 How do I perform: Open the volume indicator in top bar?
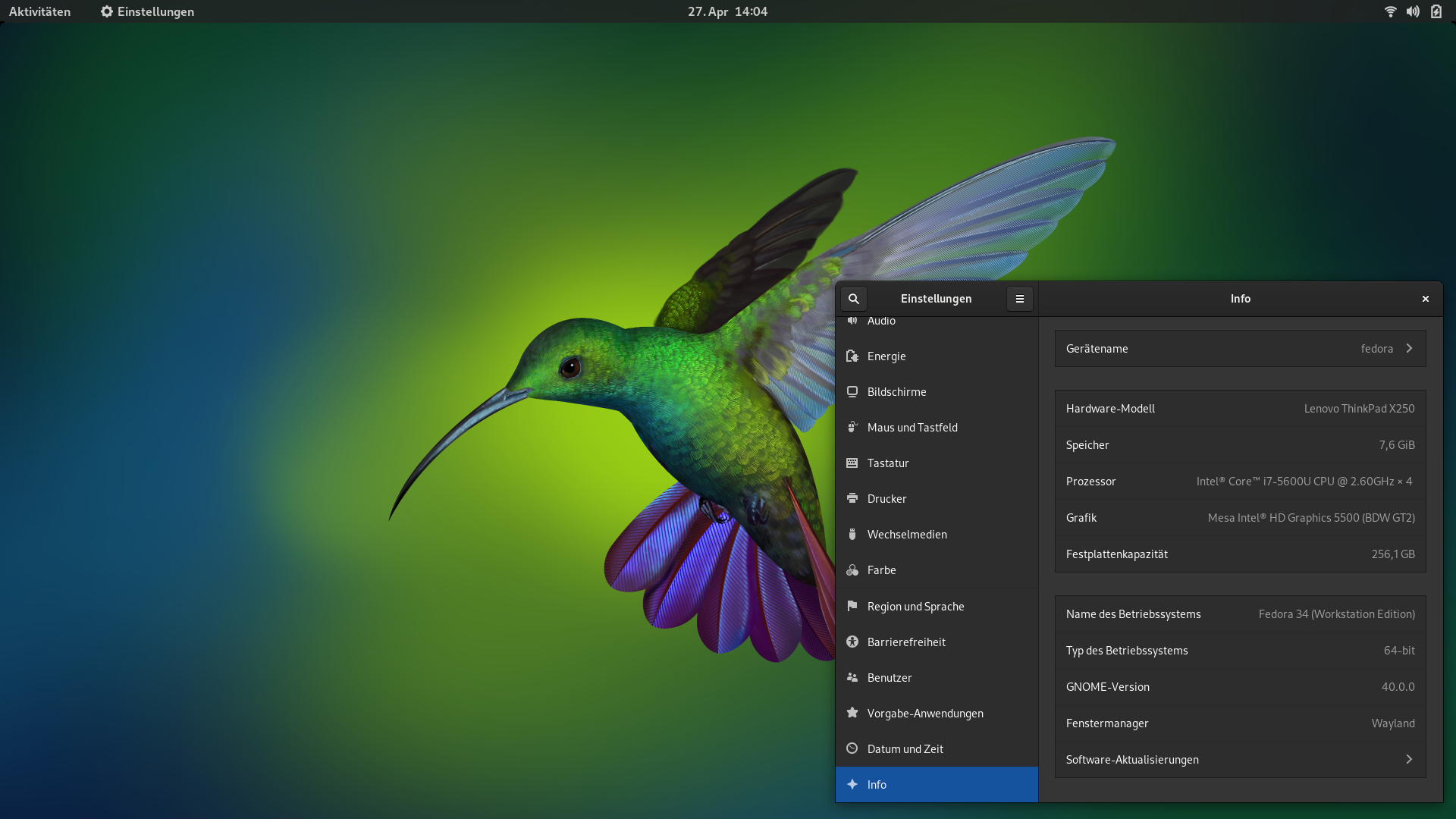coord(1413,11)
